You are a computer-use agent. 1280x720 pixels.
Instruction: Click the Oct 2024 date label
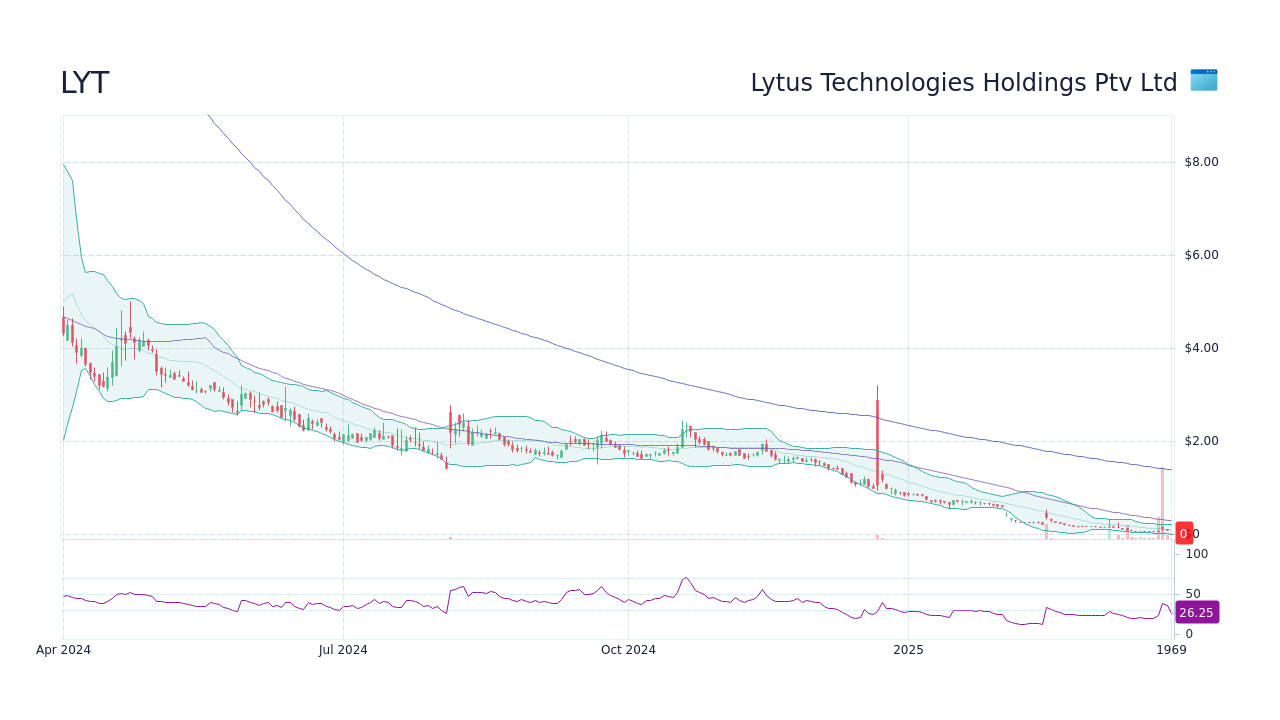tap(628, 650)
